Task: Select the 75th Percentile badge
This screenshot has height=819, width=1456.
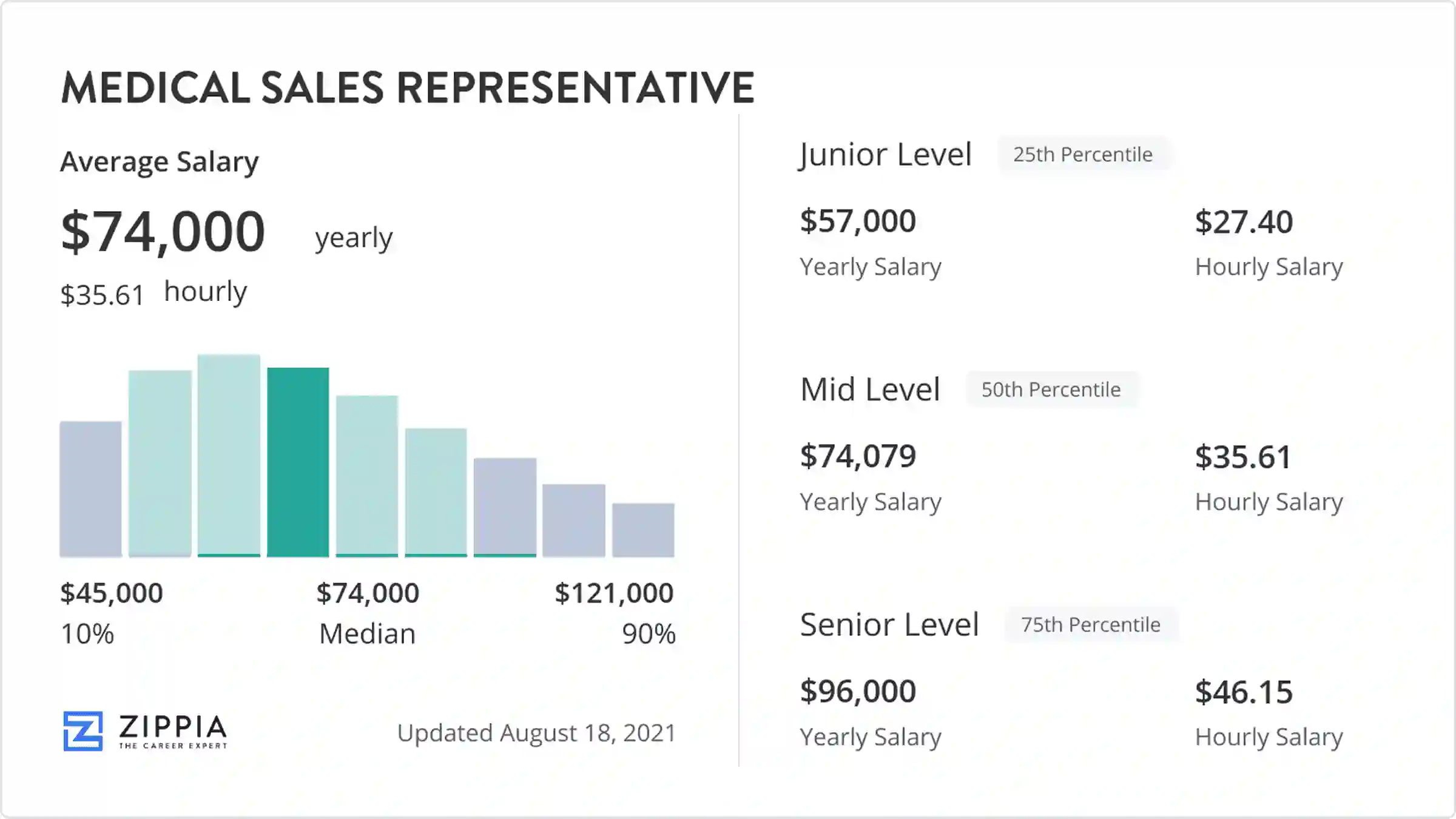Action: 1091,625
